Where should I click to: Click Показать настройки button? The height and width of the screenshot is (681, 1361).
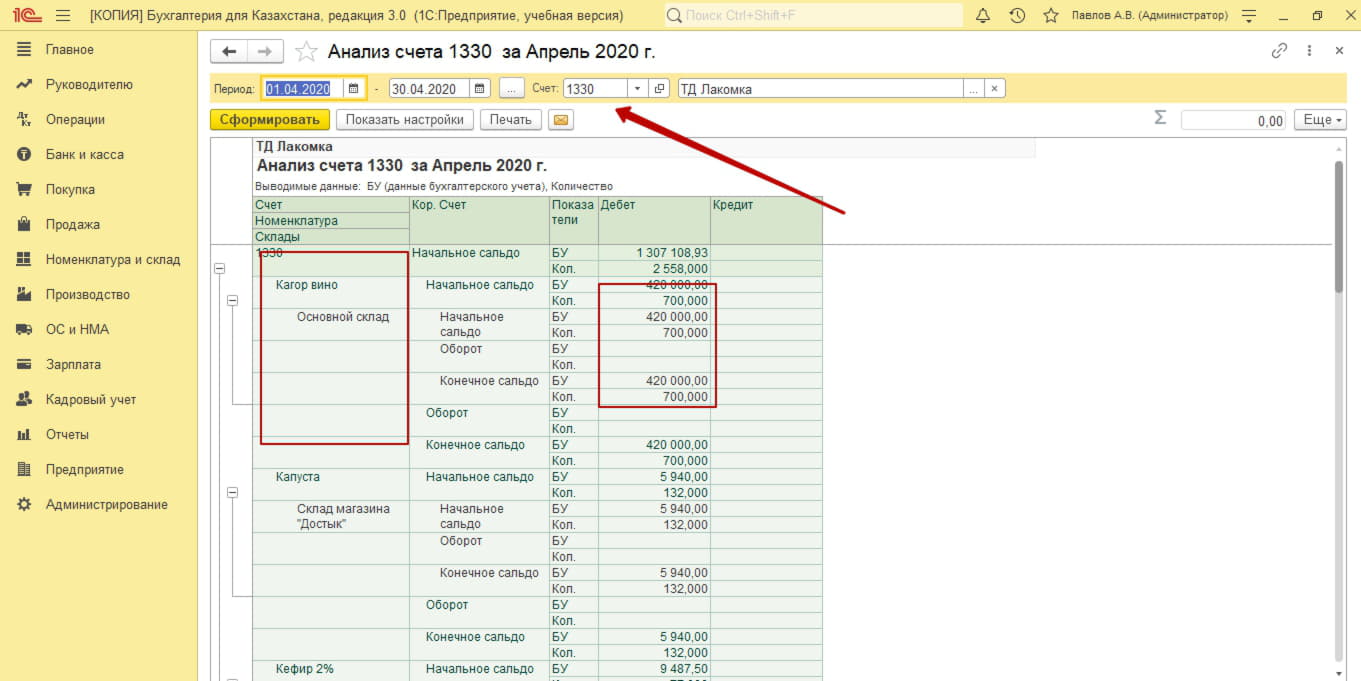click(404, 120)
